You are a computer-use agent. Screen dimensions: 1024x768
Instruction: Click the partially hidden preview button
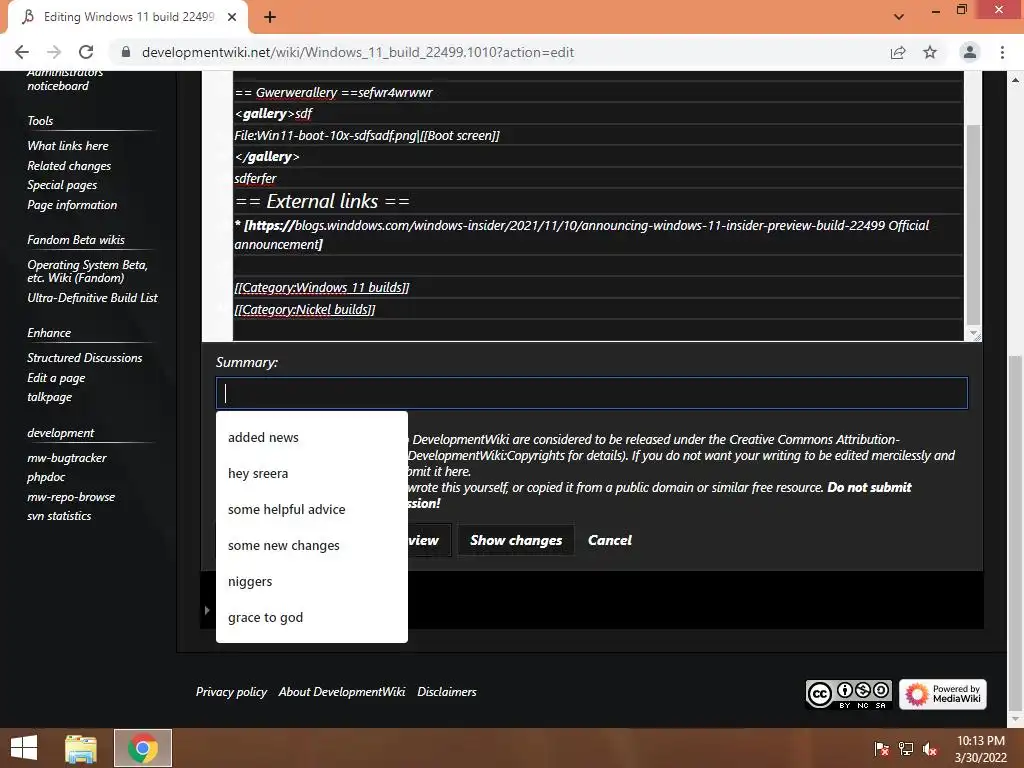pyautogui.click(x=429, y=540)
